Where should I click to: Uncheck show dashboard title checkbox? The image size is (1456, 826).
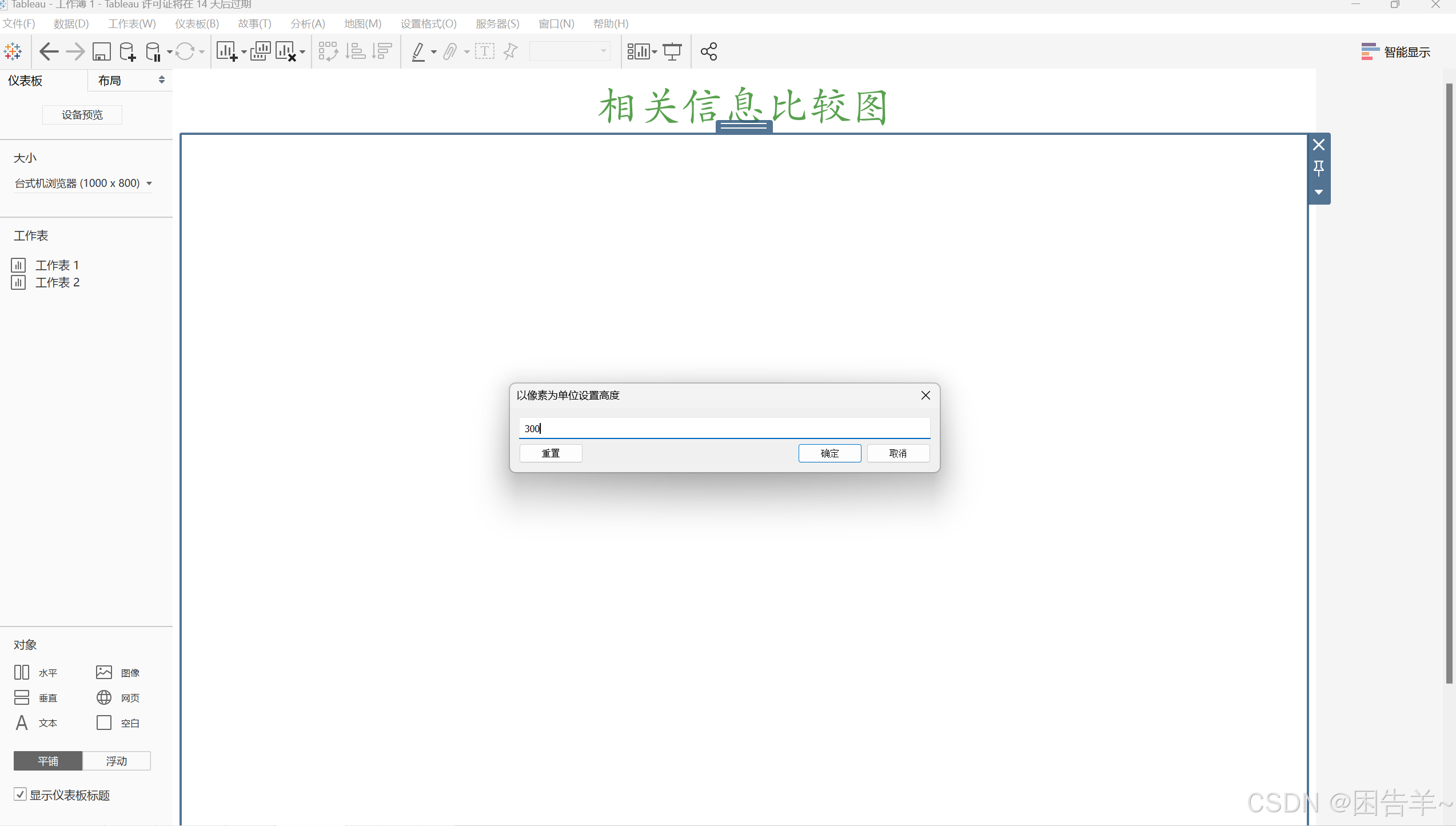(x=20, y=795)
